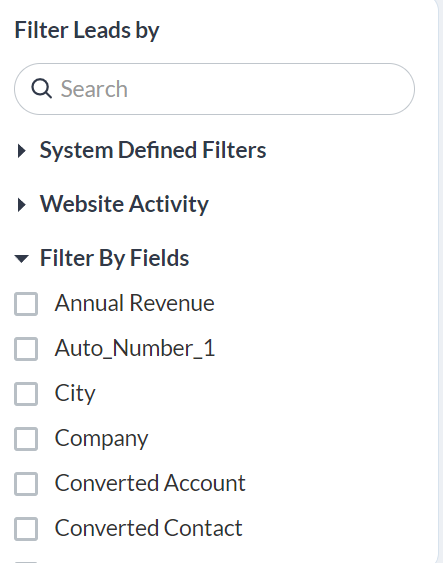This screenshot has height=563, width=443.
Task: Enable the Auto_Number_1 checkbox
Action: pos(26,349)
